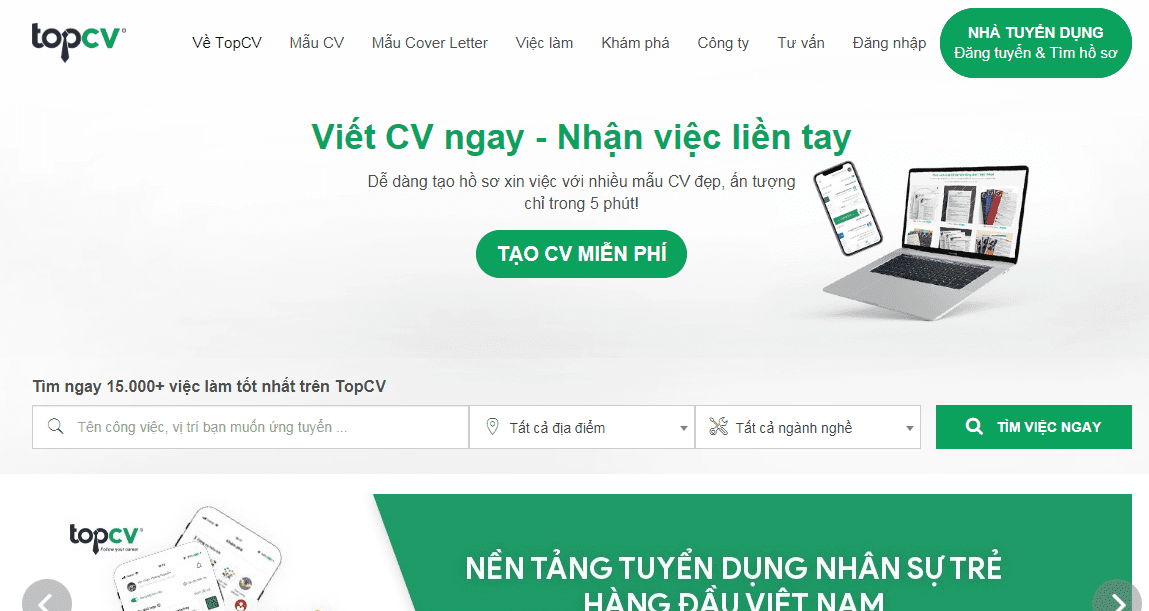Click the TopCV logo in header
1149x611 pixels.
(78, 41)
